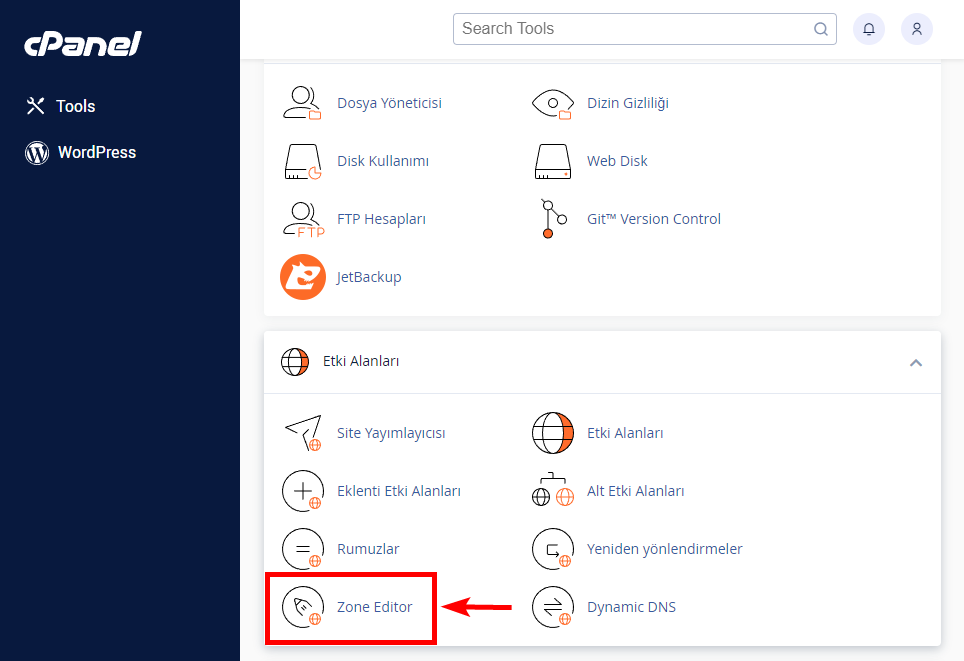
Task: Open the Yeniden yönlendirmeler link
Action: coord(664,549)
